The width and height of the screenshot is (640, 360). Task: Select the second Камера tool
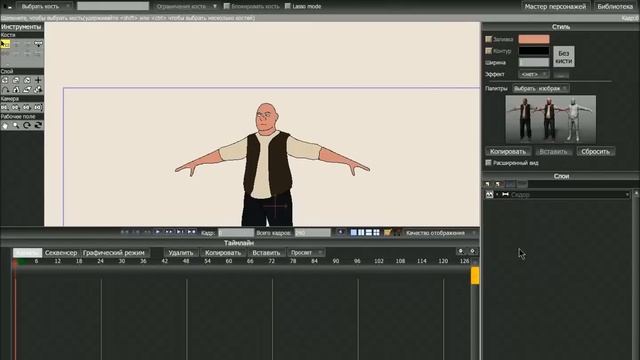(x=16, y=107)
